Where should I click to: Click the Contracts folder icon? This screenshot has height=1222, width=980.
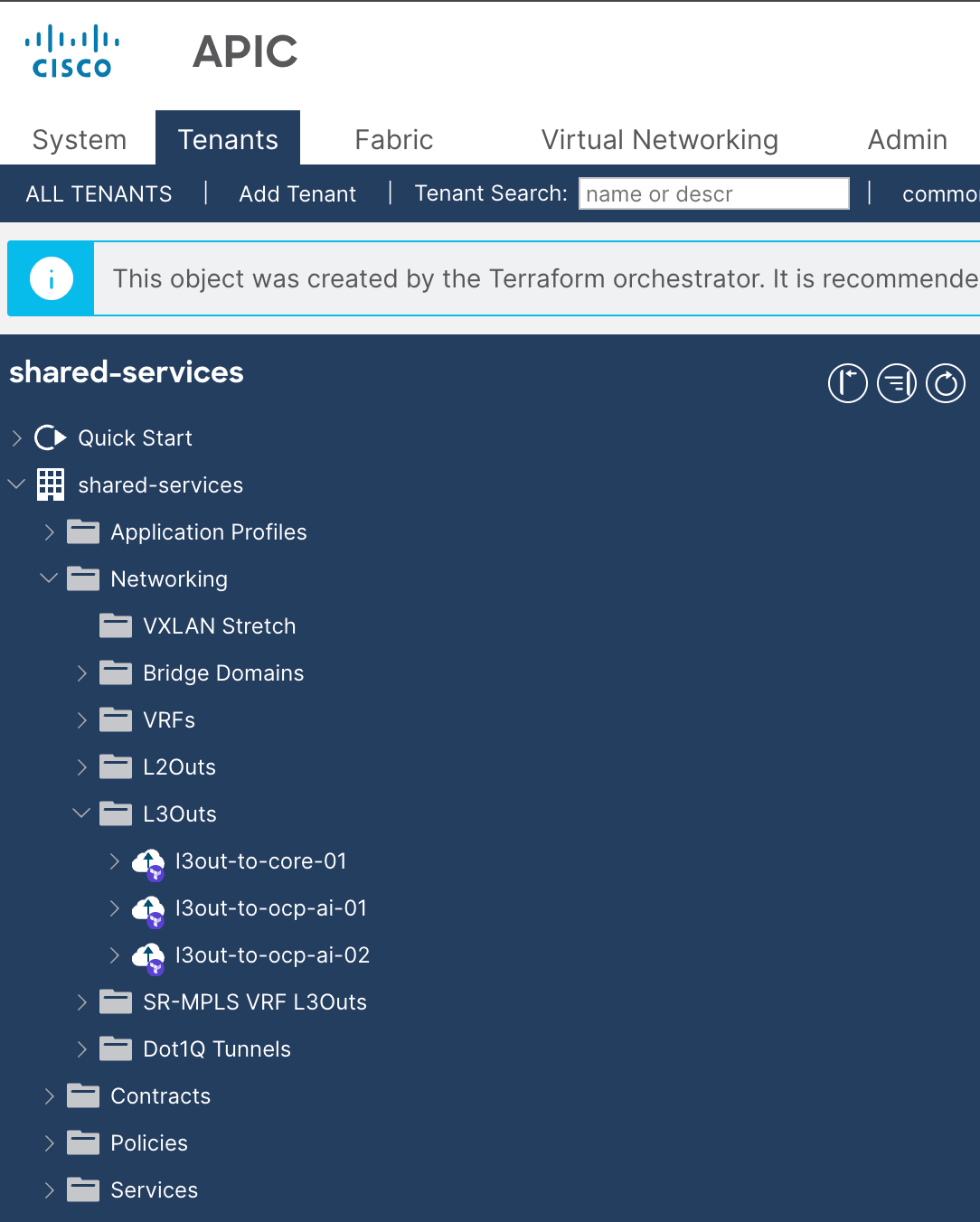click(x=83, y=1096)
